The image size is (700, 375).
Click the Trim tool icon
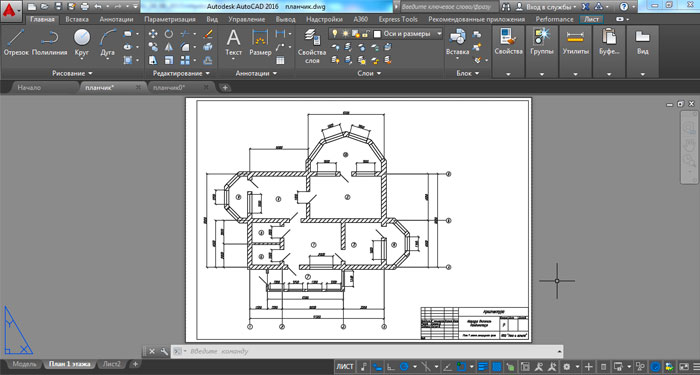pyautogui.click(x=185, y=34)
